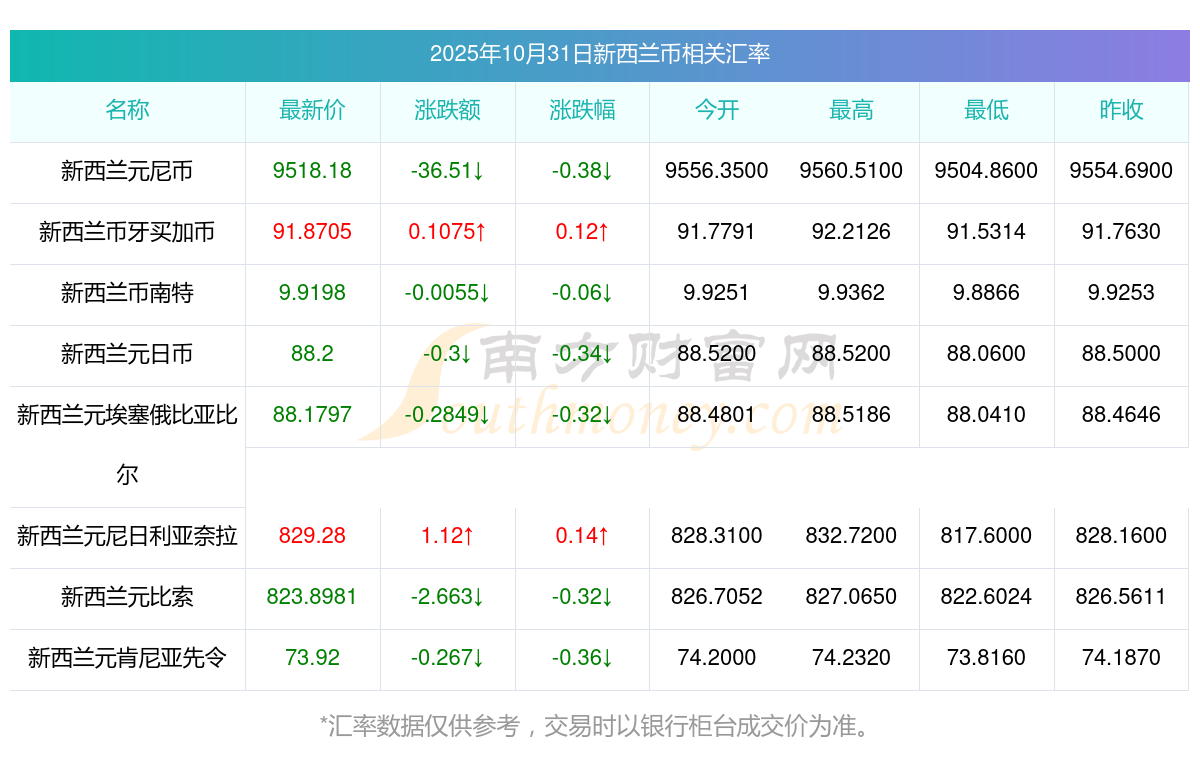Click change percent -0.36↓
The width and height of the screenshot is (1200, 757).
click(582, 658)
